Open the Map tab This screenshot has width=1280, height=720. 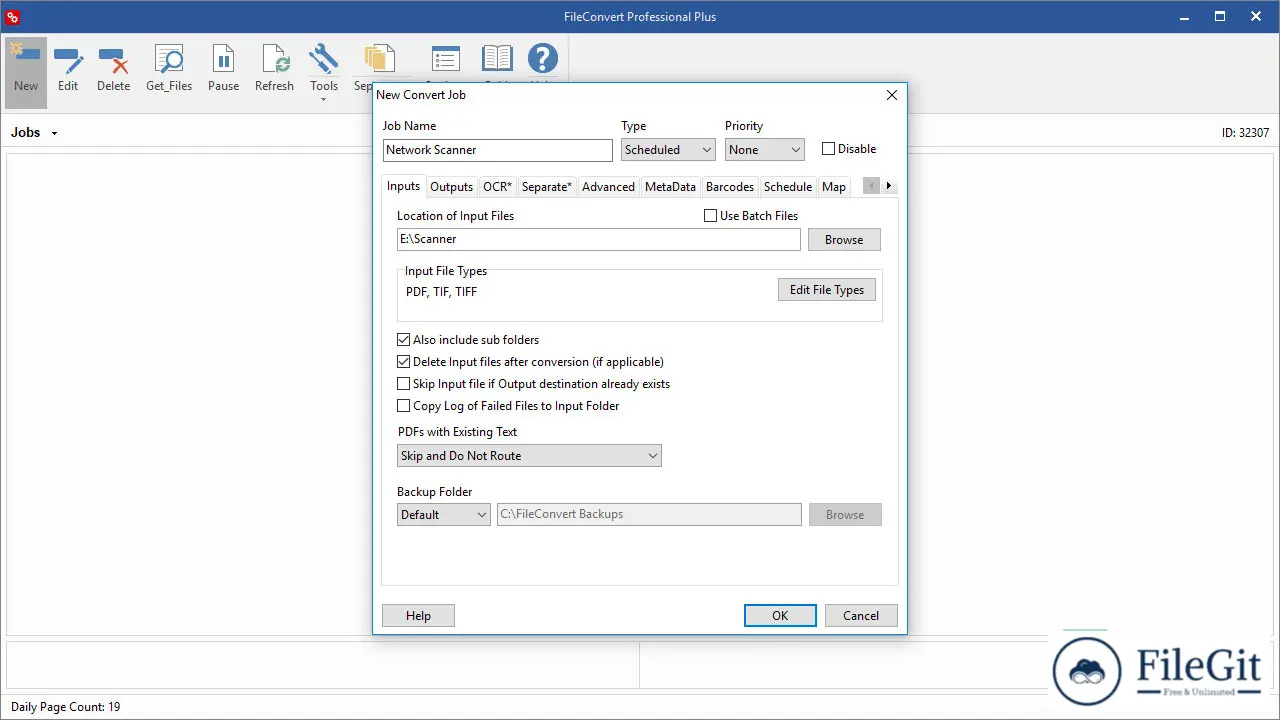click(834, 187)
